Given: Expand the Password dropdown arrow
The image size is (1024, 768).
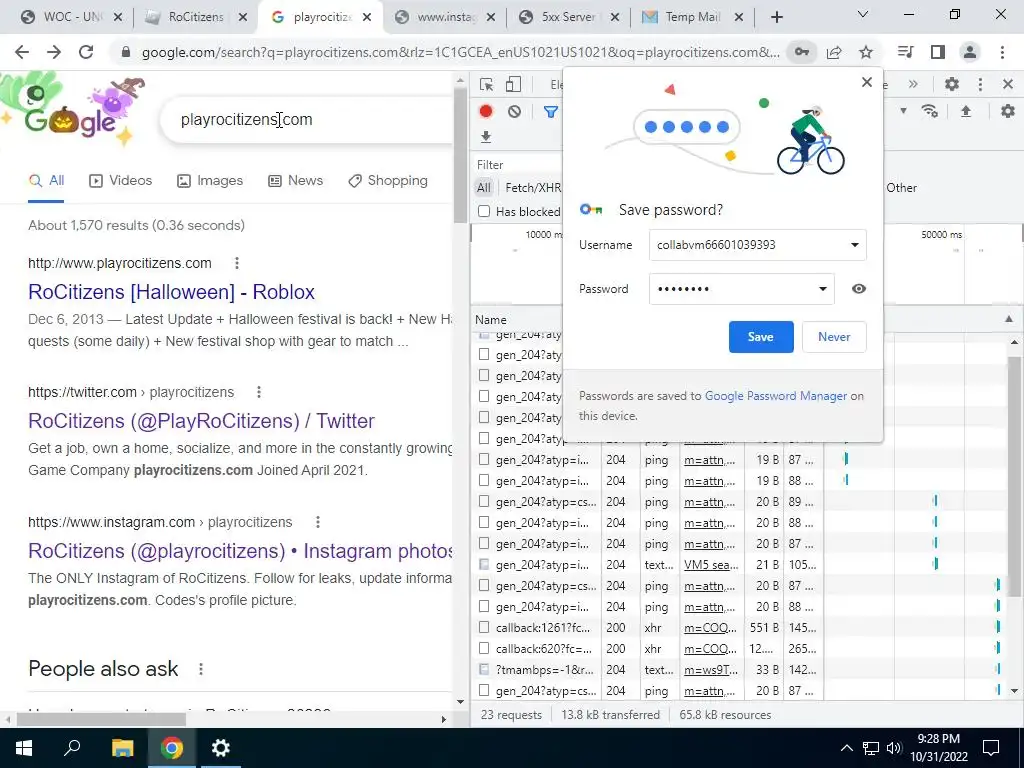Looking at the screenshot, I should click(x=822, y=289).
